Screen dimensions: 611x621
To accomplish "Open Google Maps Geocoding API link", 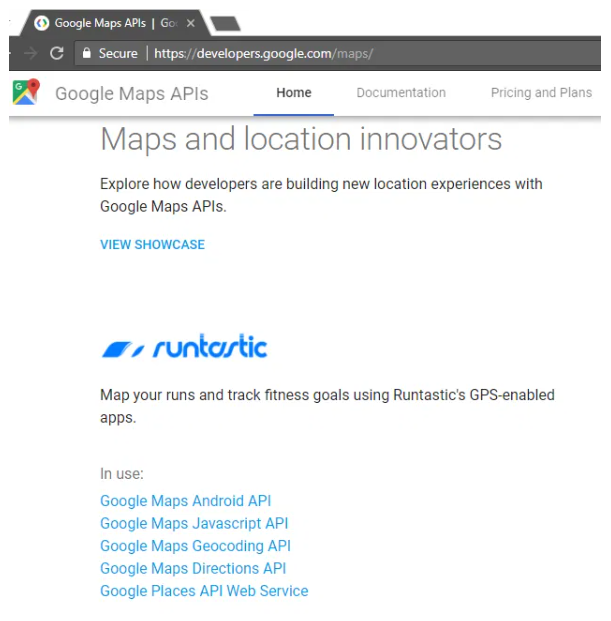I will coord(195,546).
